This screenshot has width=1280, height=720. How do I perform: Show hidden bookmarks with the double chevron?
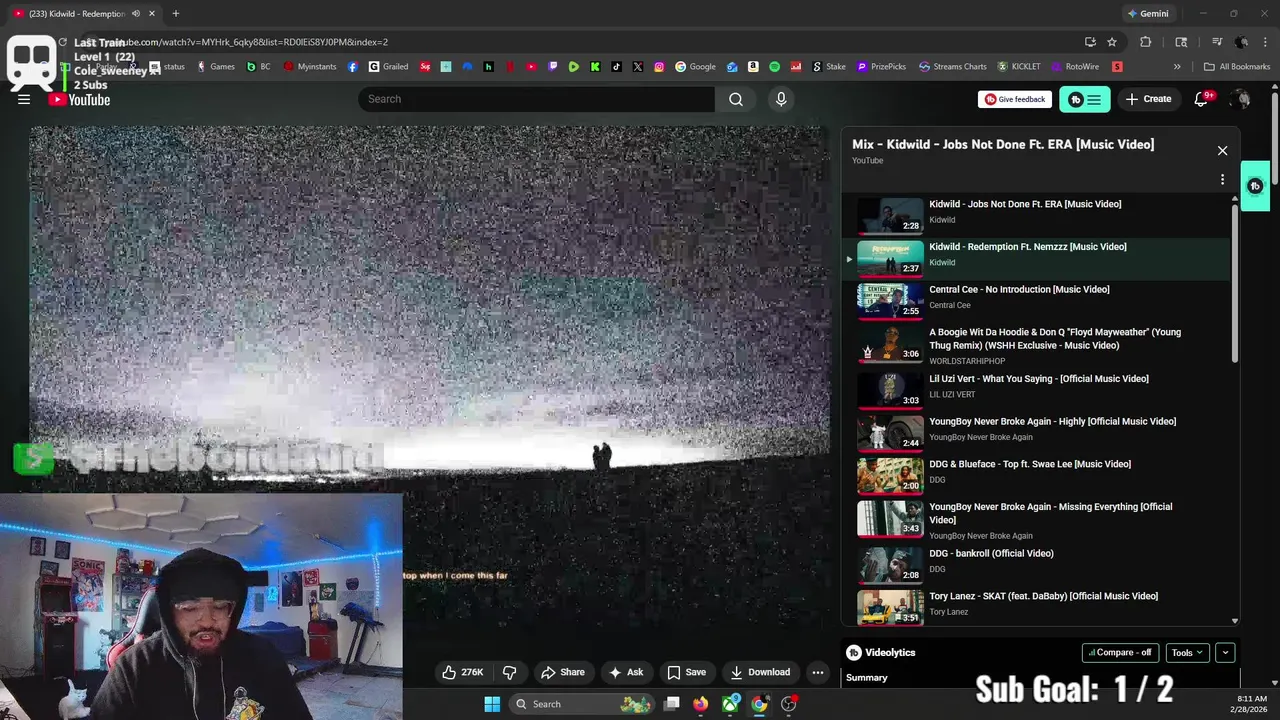point(1177,67)
